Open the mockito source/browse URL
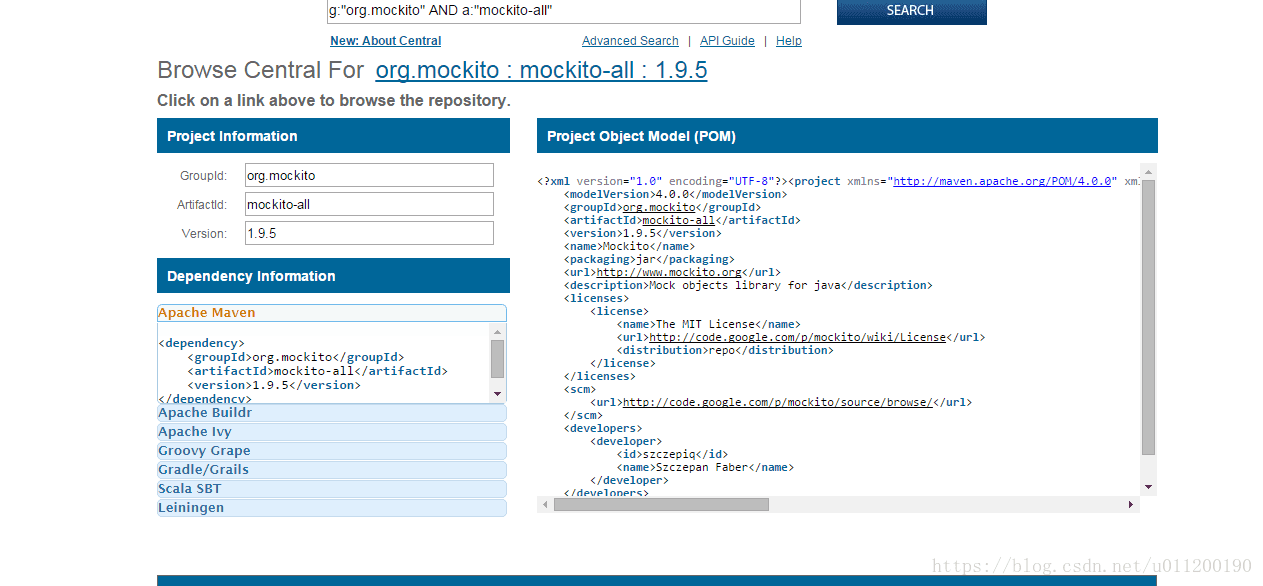 777,402
